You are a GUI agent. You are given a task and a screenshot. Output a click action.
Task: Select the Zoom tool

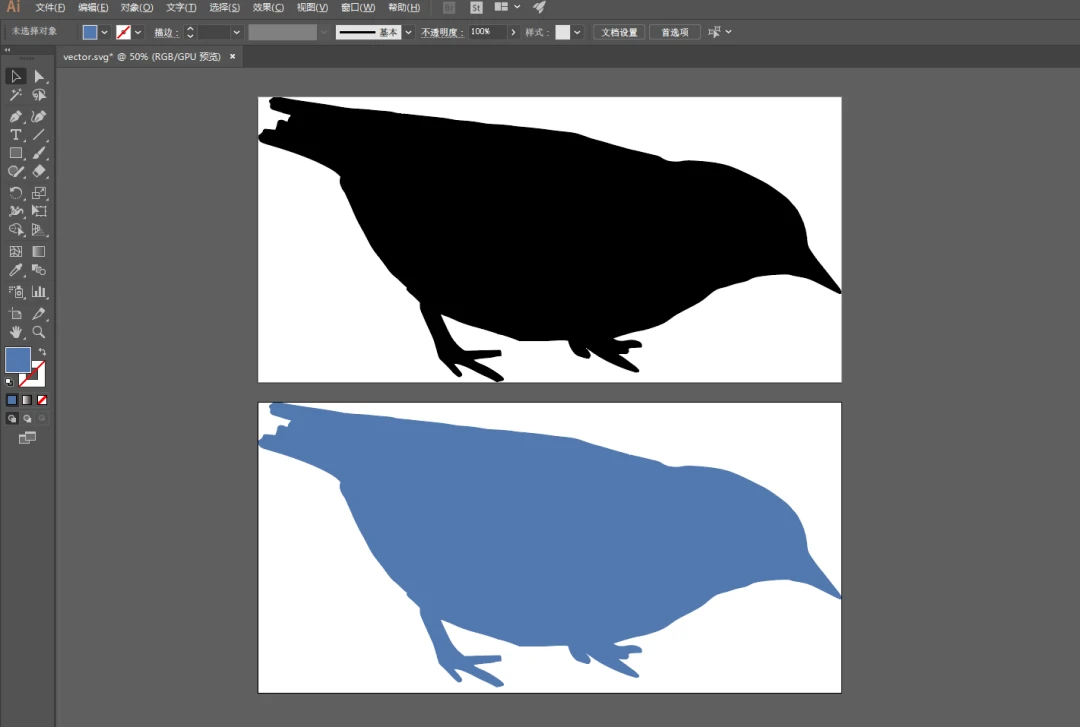[x=39, y=332]
